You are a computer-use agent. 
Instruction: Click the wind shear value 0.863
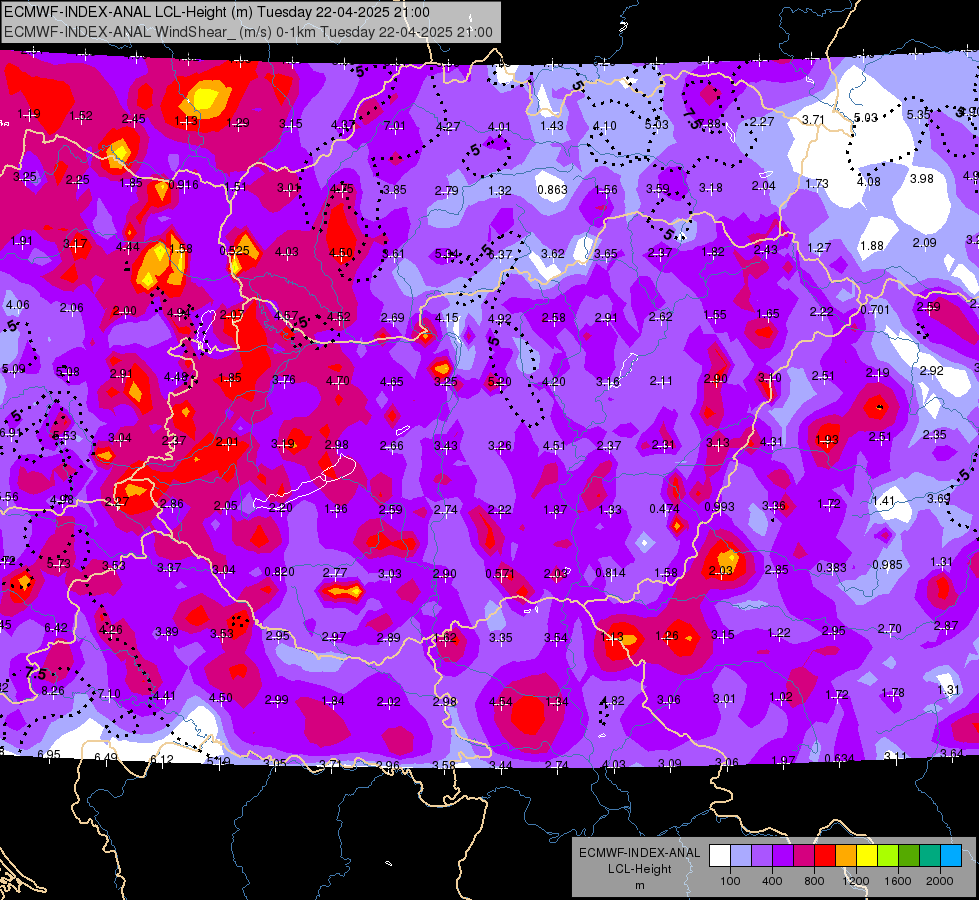pos(553,189)
